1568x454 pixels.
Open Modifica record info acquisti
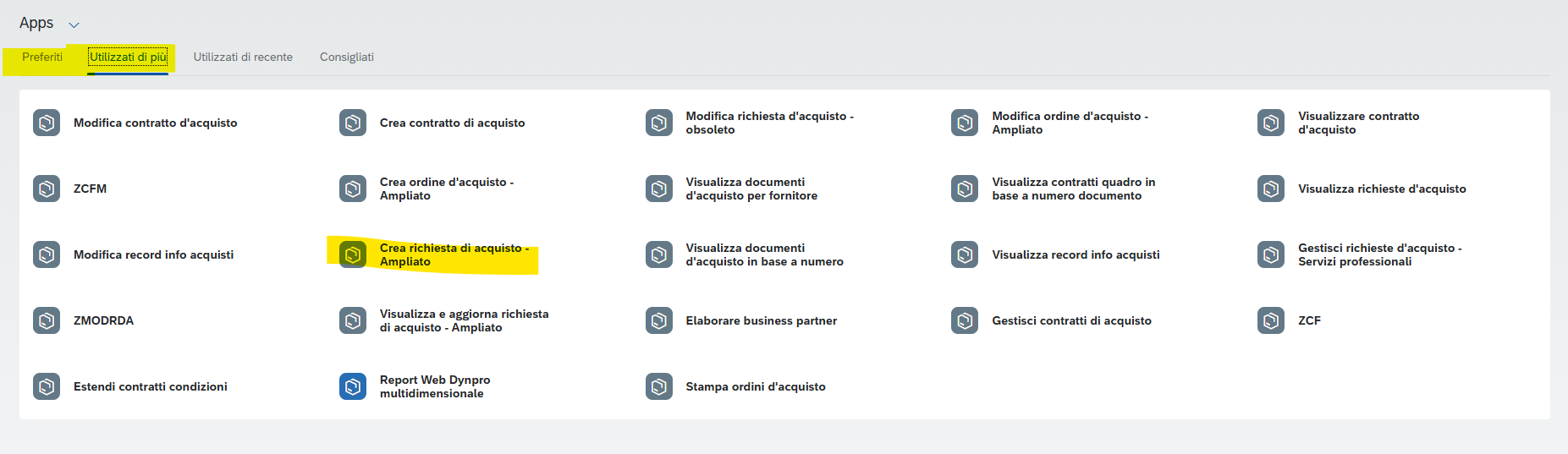pyautogui.click(x=154, y=254)
